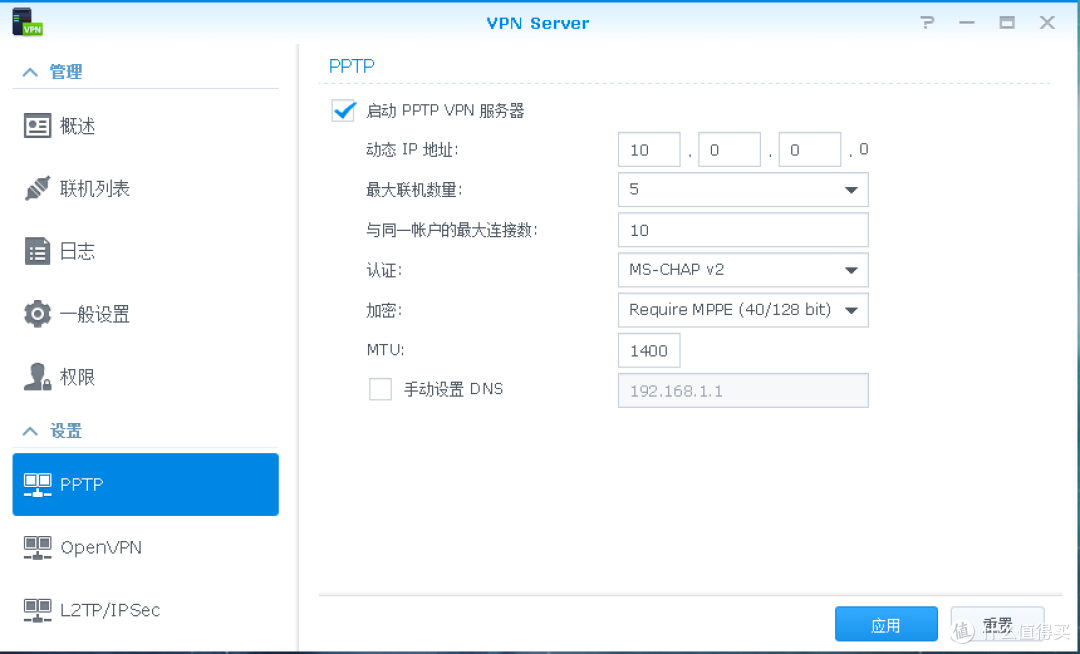Open the help question mark icon
Image resolution: width=1080 pixels, height=654 pixels.
927,23
